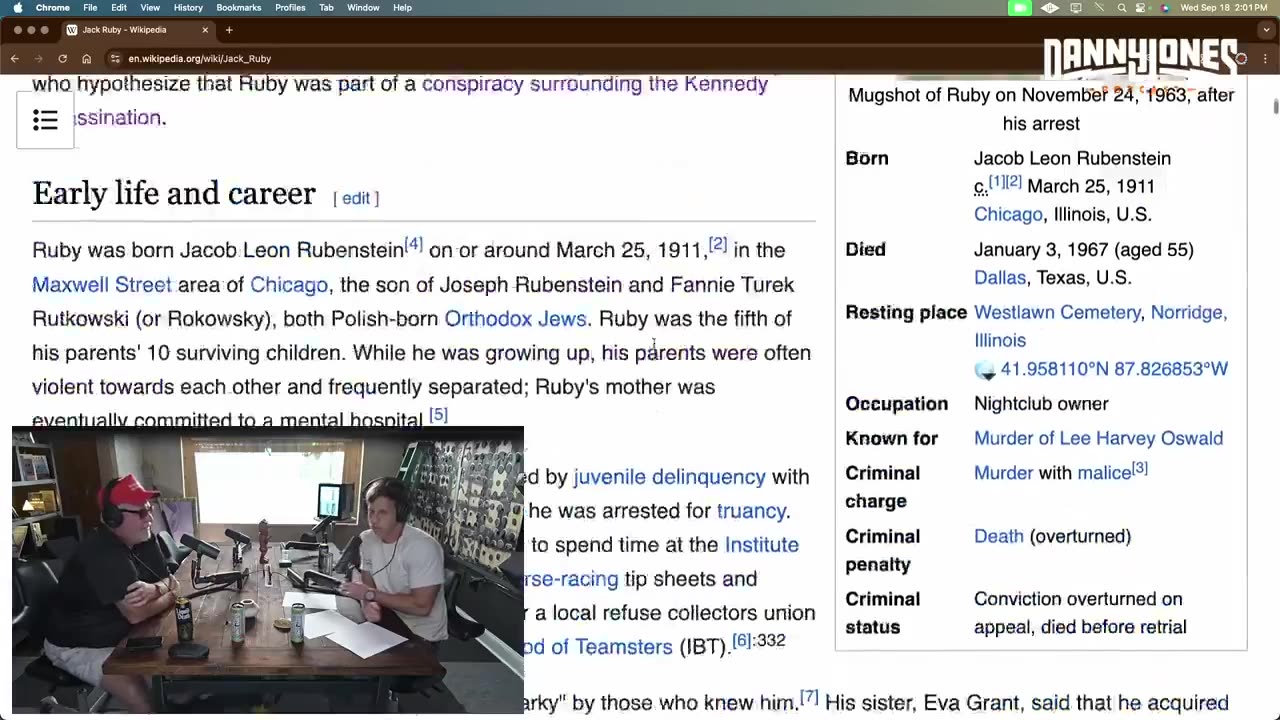Open site information icon in address bar
Viewport: 1280px width, 720px height.
(115, 58)
